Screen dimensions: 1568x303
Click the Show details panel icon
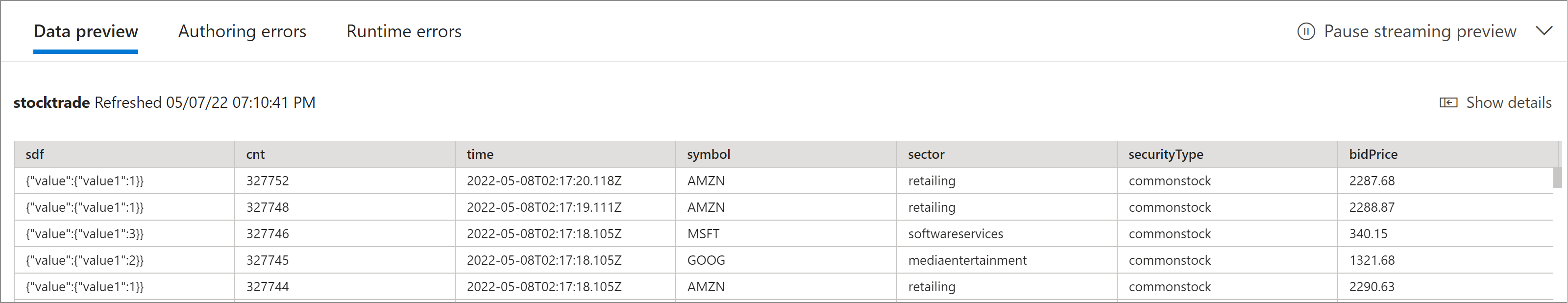(x=1448, y=102)
